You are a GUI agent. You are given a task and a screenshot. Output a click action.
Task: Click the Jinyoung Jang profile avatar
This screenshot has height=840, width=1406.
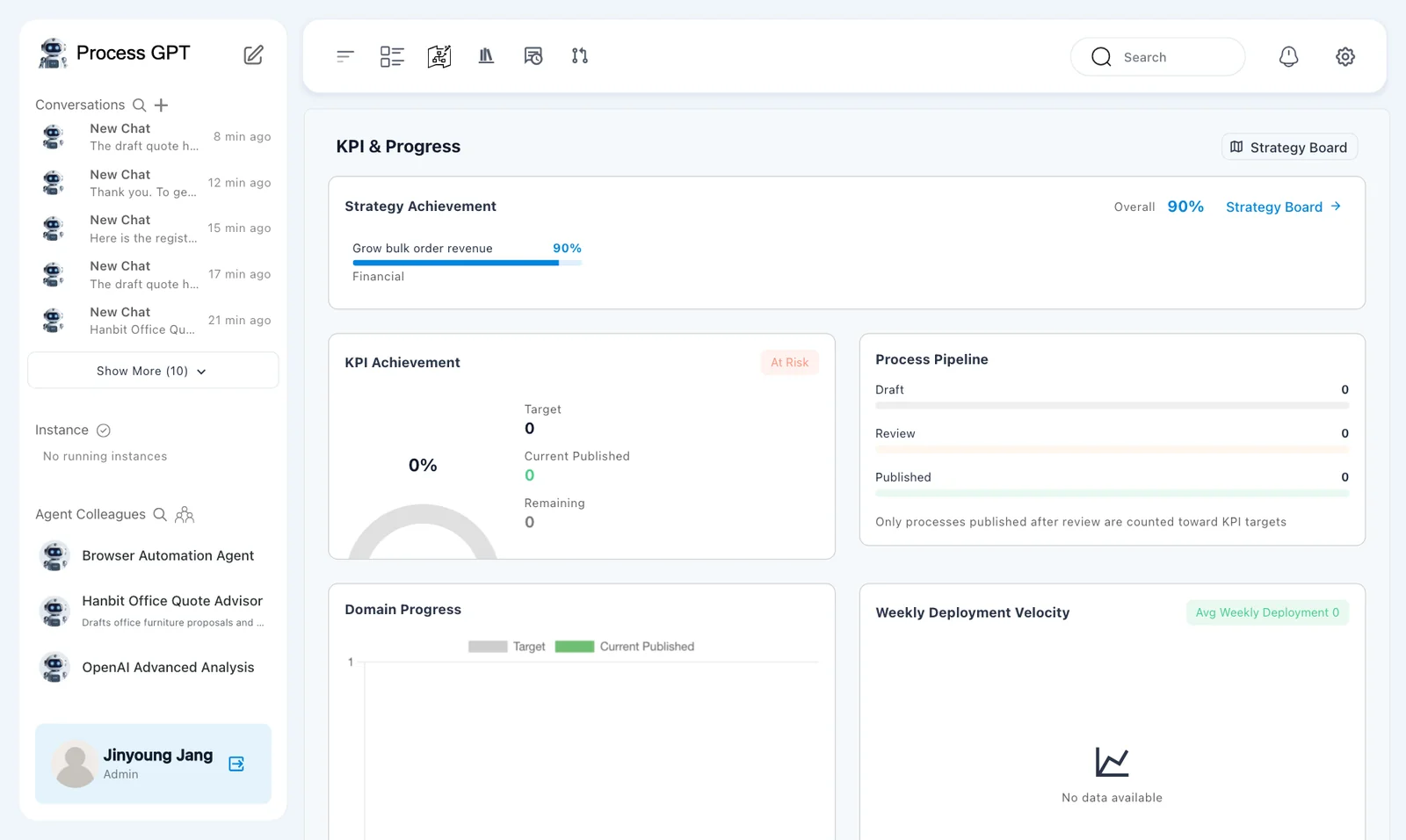[75, 764]
